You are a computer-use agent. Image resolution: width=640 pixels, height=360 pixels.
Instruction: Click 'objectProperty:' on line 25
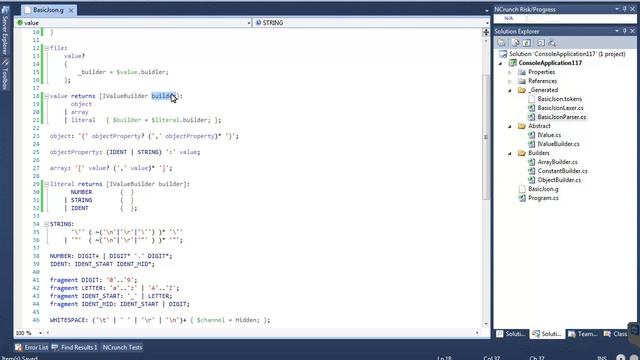point(76,152)
